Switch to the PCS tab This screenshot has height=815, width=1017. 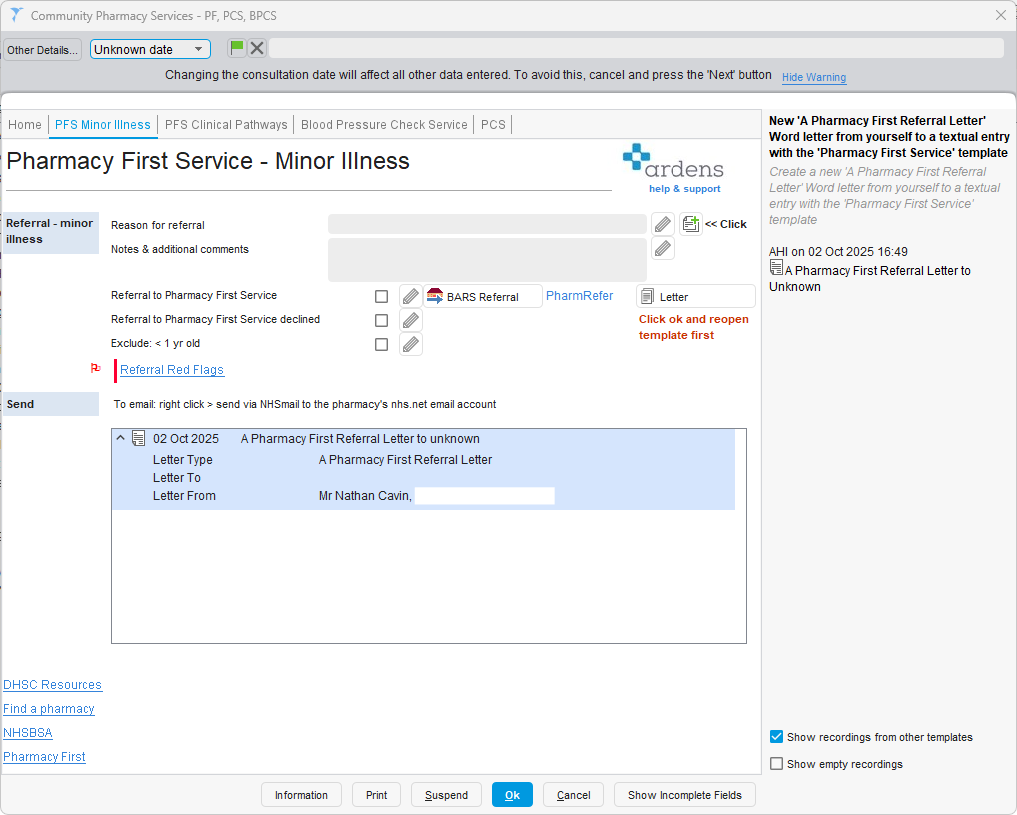pos(493,124)
